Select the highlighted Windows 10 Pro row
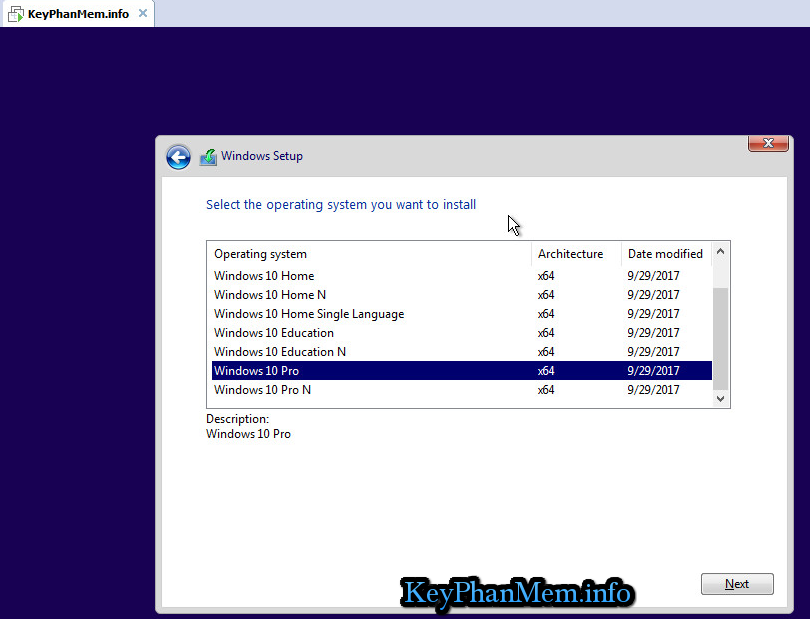810x619 pixels. click(x=462, y=370)
